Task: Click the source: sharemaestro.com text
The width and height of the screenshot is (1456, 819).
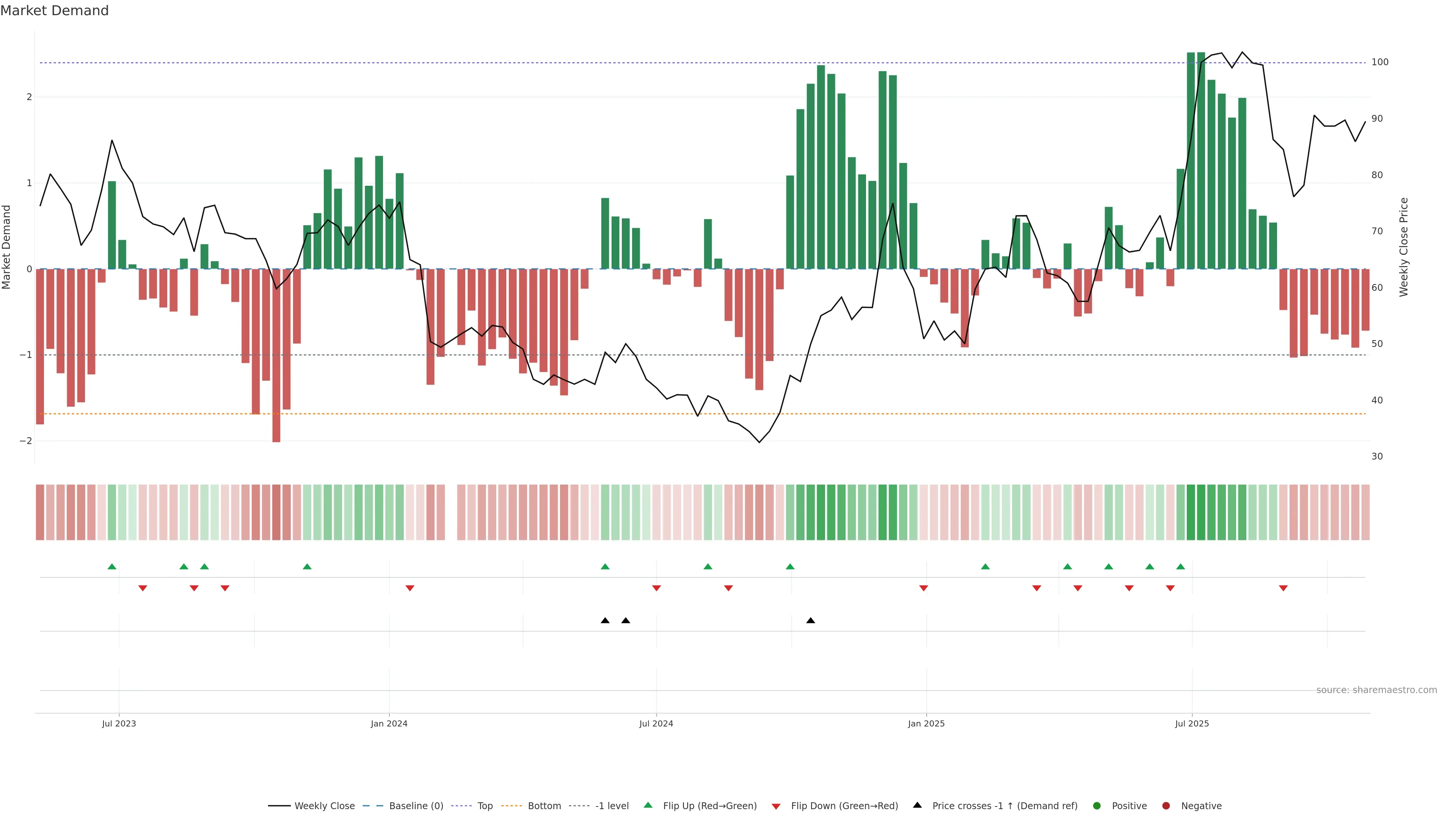Action: pos(1376,690)
